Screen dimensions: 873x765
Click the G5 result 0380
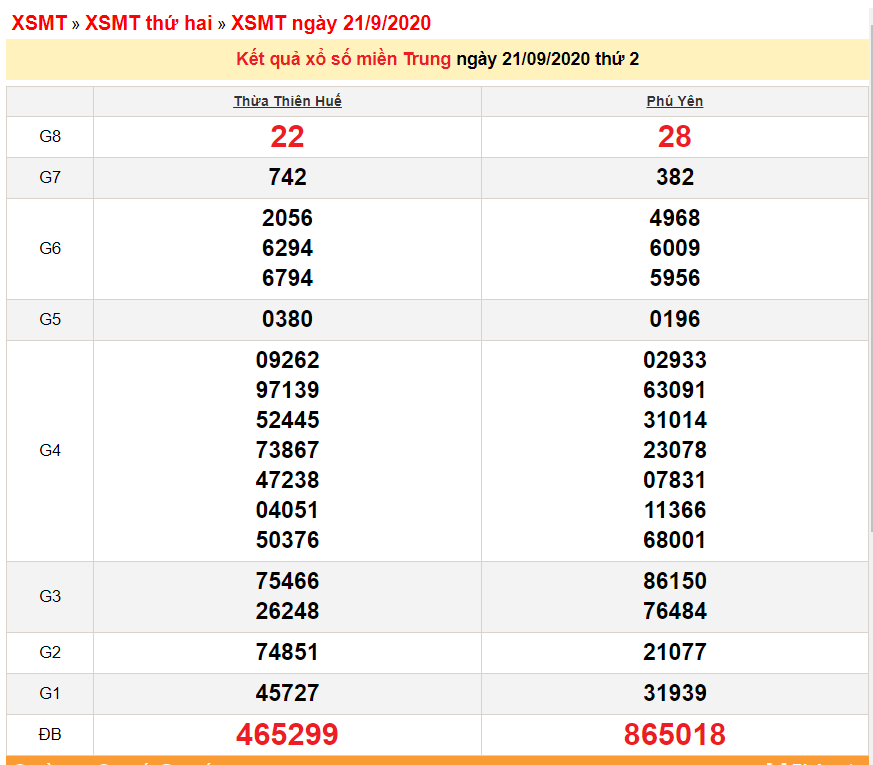point(287,319)
